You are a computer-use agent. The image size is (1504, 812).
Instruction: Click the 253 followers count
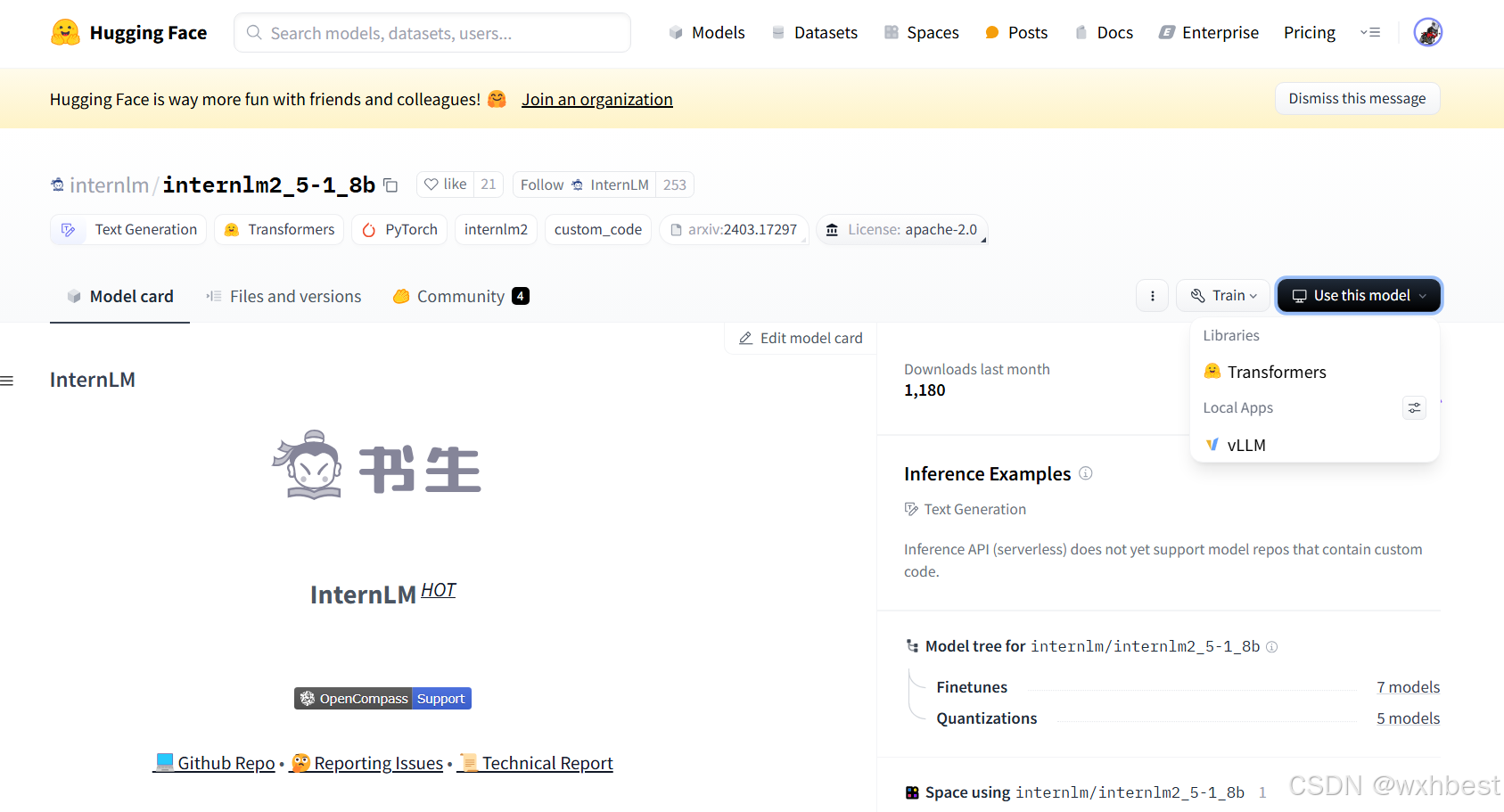click(675, 185)
